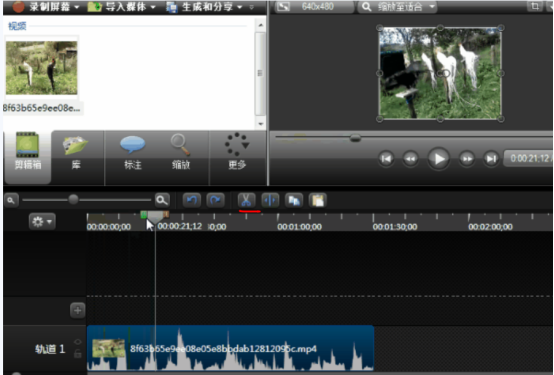This screenshot has width=554, height=375.
Task: Jump to next clip in preview
Action: coord(491,159)
